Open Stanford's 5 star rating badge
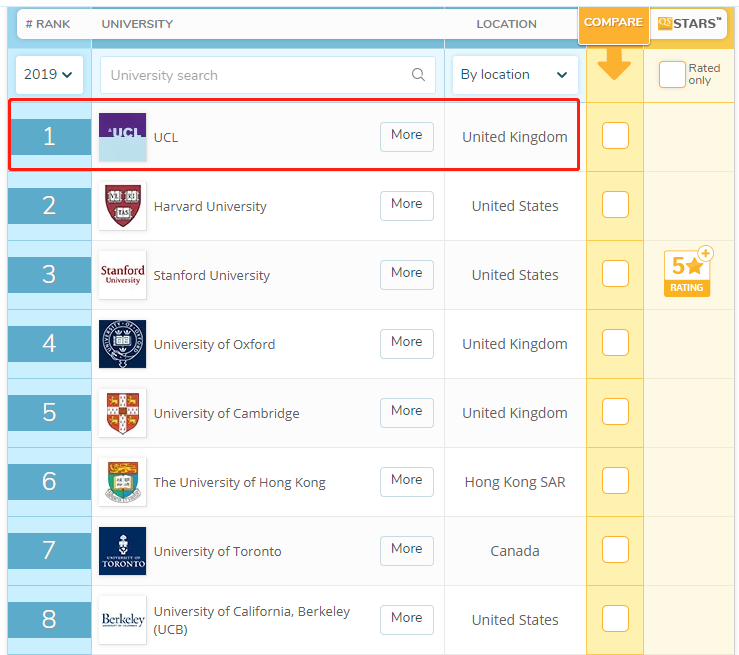This screenshot has width=739, height=655. tap(688, 272)
